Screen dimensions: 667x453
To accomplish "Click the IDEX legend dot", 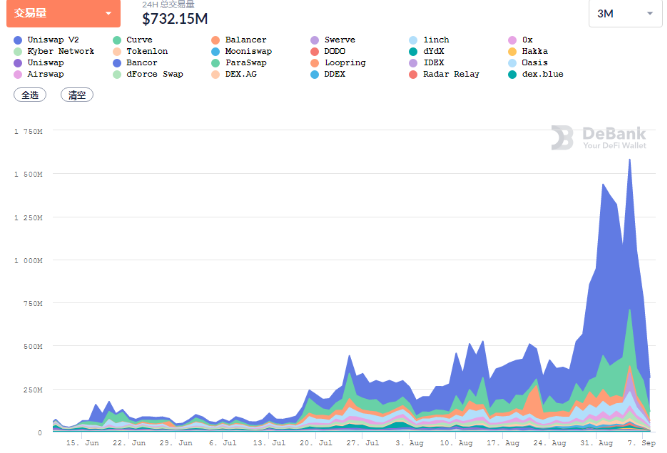I will pos(413,63).
